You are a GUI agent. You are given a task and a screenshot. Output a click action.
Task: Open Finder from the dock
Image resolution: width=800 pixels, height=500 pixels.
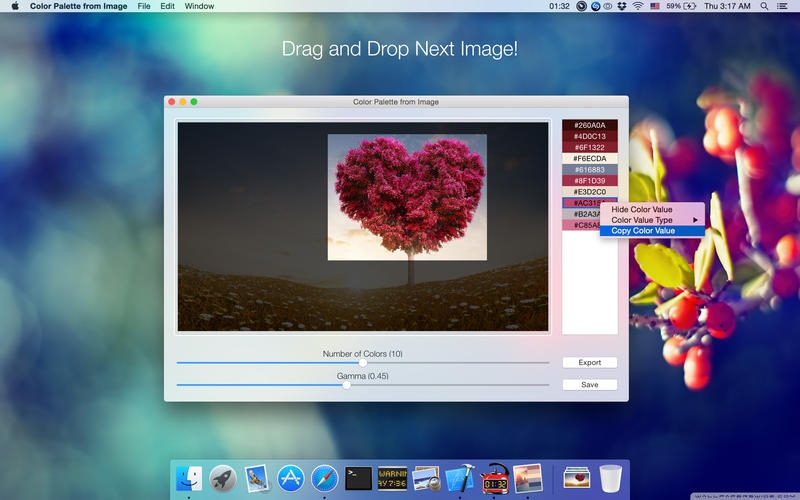point(188,478)
